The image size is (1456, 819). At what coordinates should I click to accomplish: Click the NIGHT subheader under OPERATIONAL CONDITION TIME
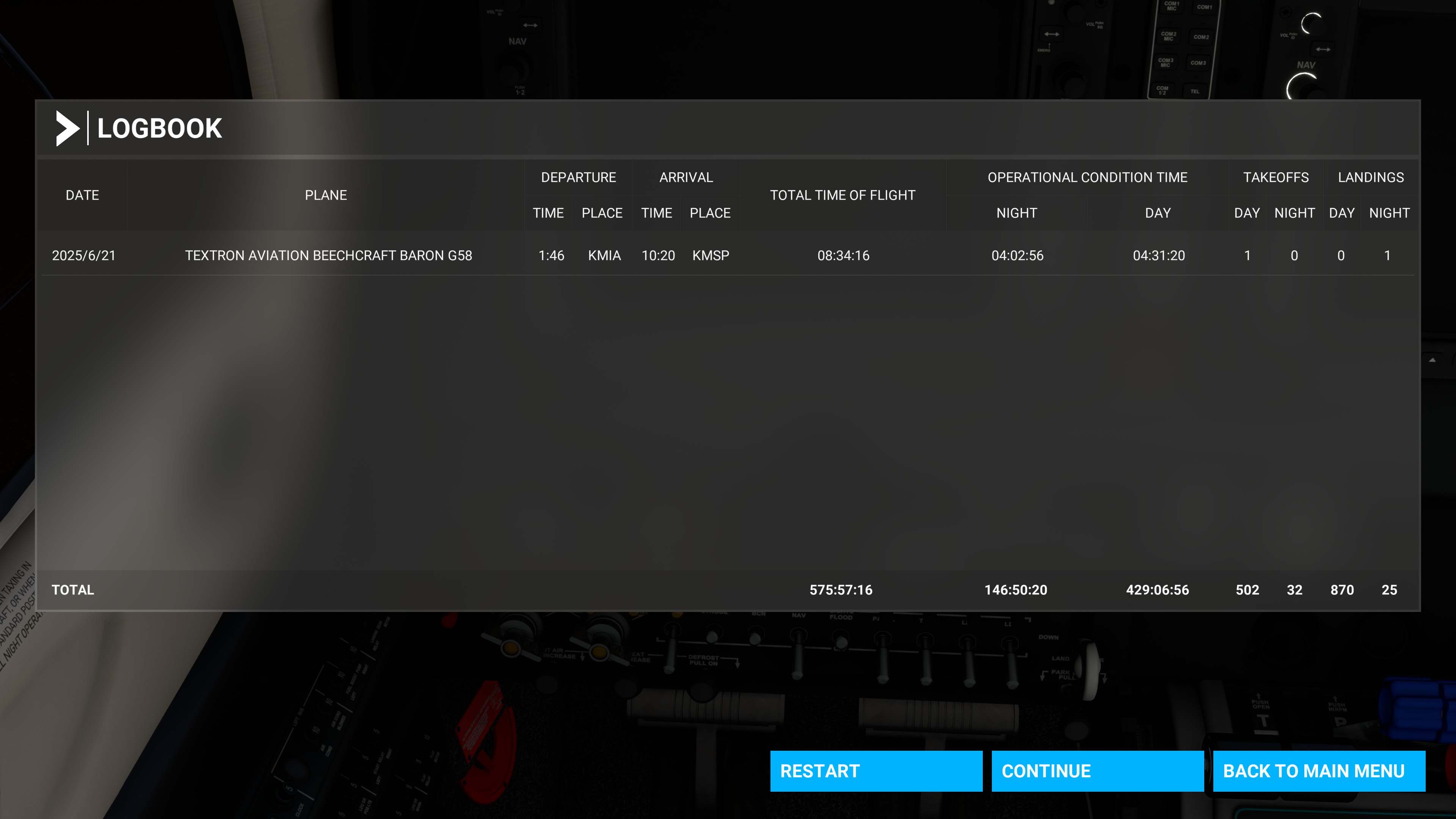point(1017,213)
